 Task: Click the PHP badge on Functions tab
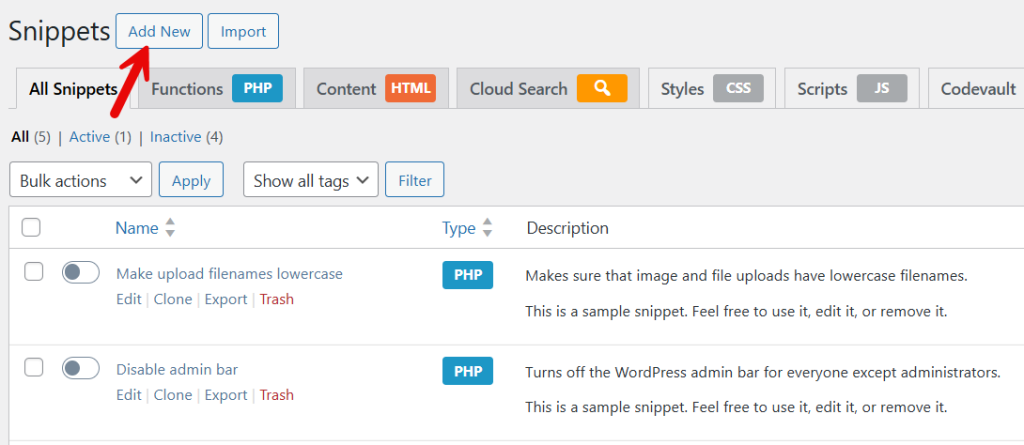pyautogui.click(x=257, y=89)
